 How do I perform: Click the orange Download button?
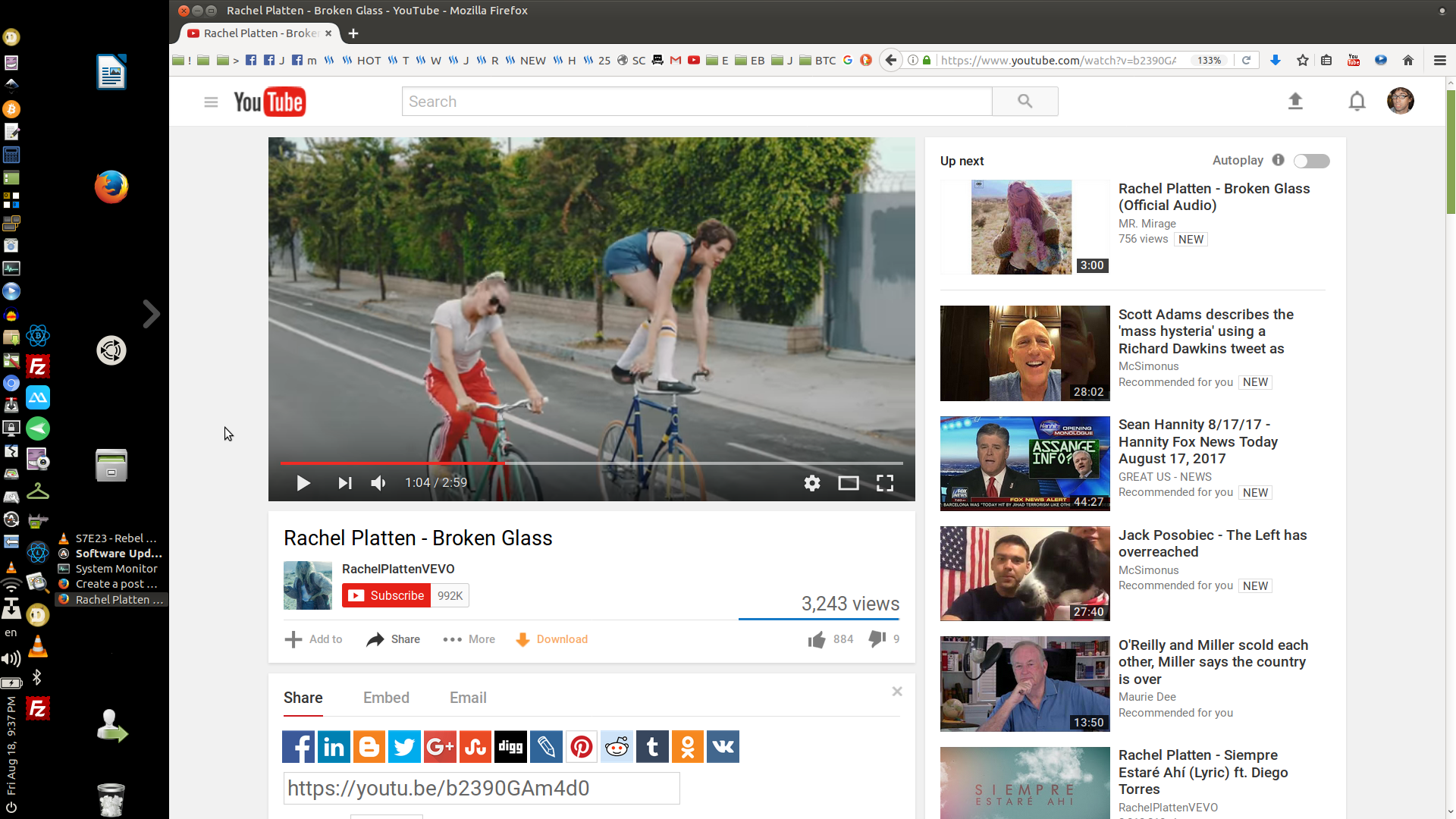(552, 639)
